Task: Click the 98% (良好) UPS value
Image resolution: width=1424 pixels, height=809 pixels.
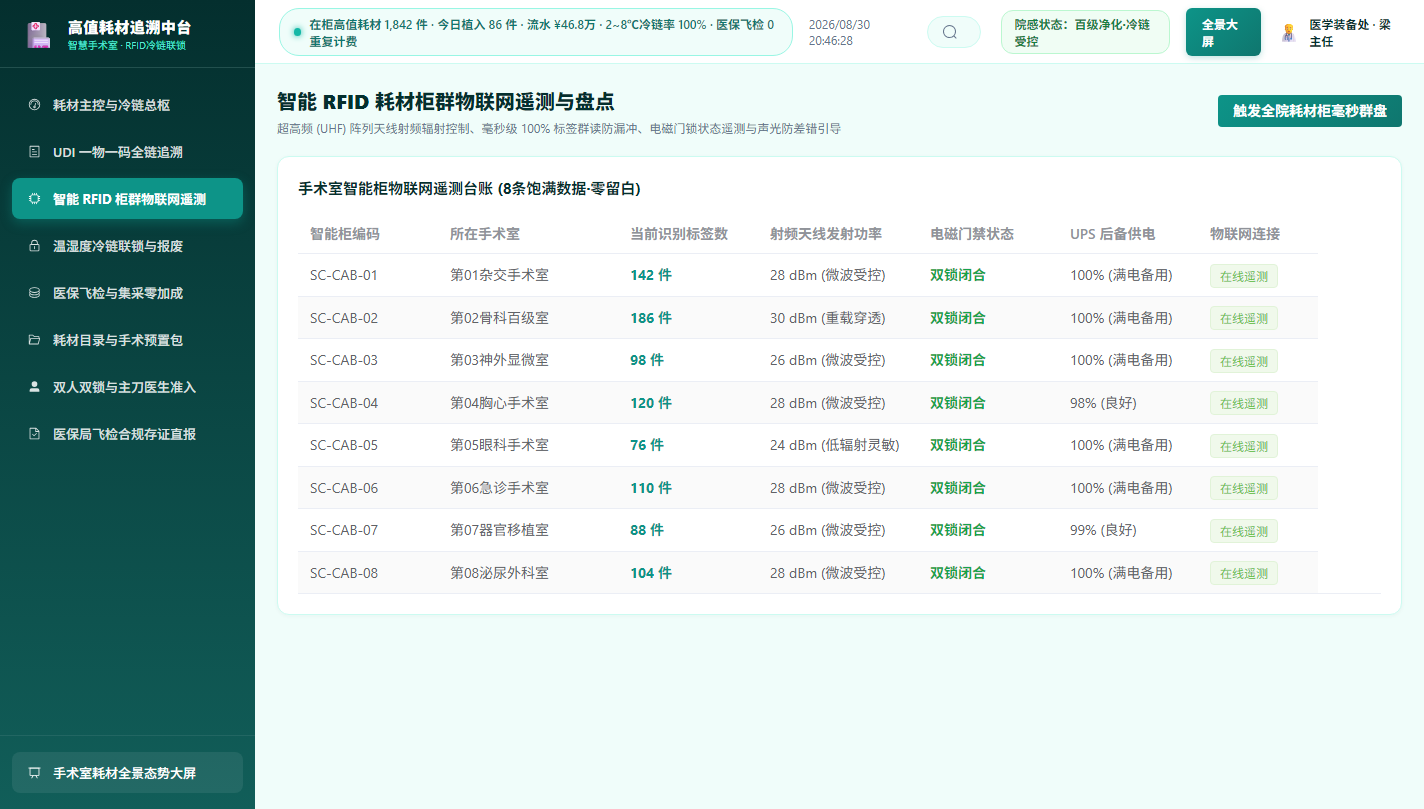Action: 1103,403
